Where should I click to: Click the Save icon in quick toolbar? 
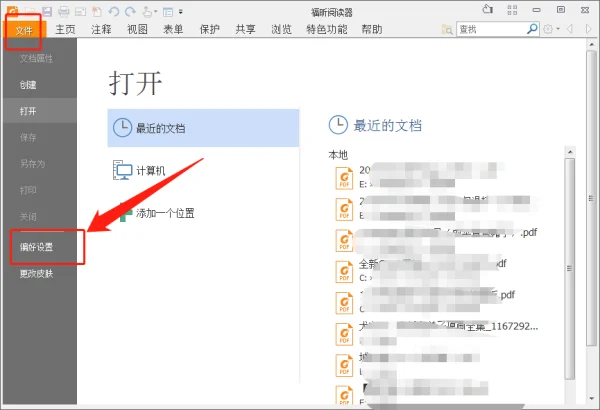(47, 11)
